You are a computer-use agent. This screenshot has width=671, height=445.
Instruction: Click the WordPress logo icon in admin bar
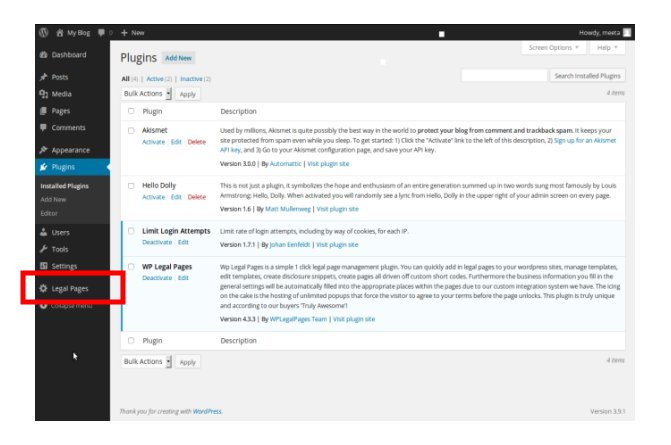(x=44, y=33)
